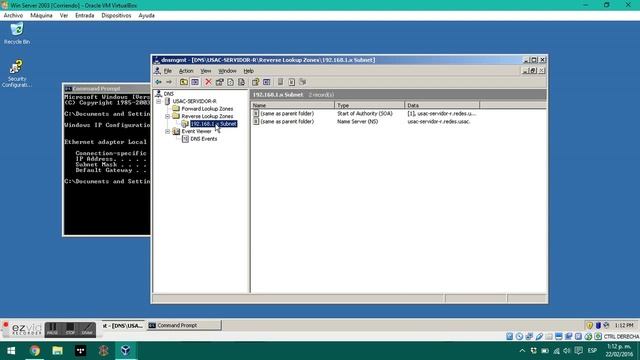Select the DNS root tree item

(x=169, y=94)
